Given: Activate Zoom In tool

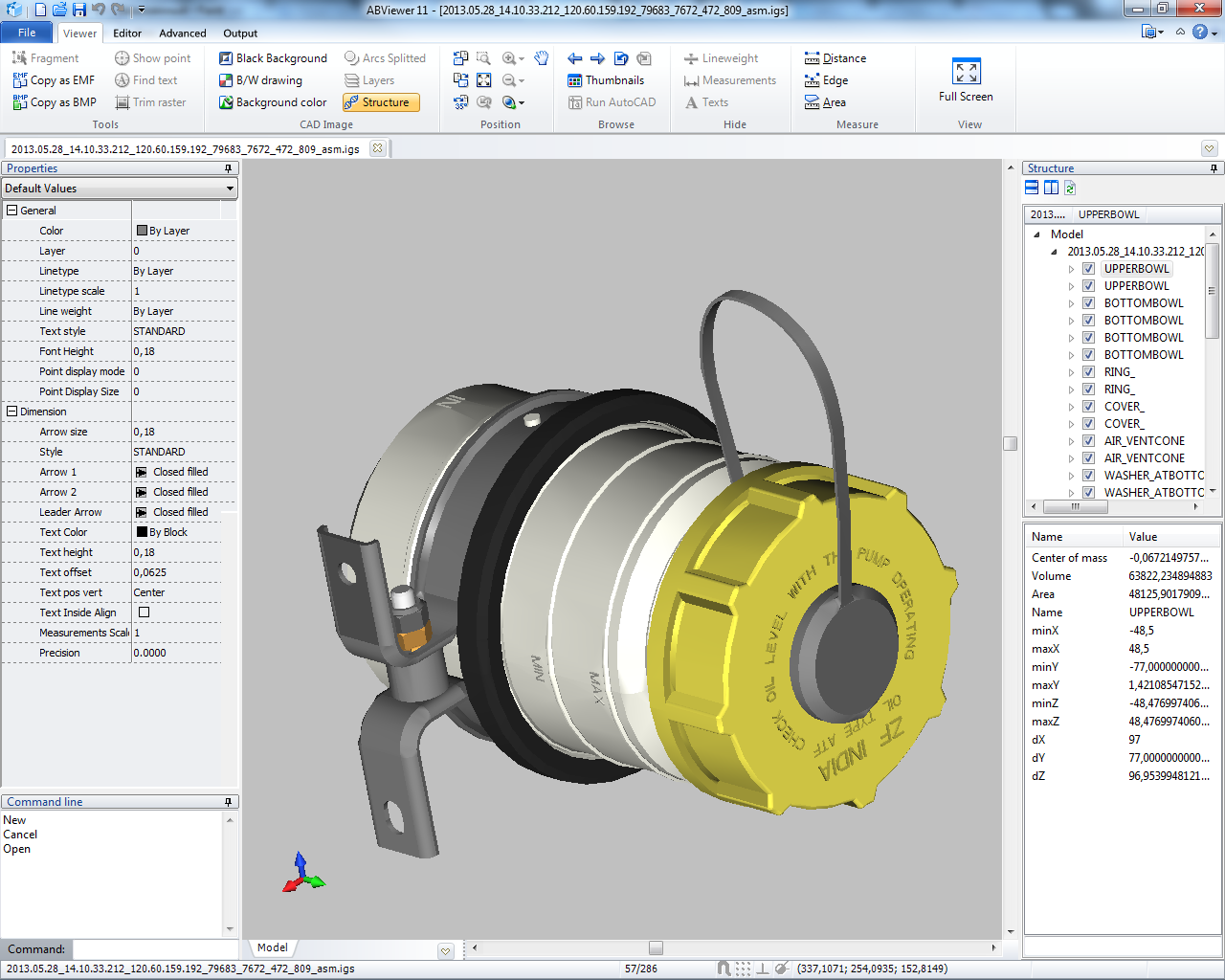Looking at the screenshot, I should click(508, 58).
